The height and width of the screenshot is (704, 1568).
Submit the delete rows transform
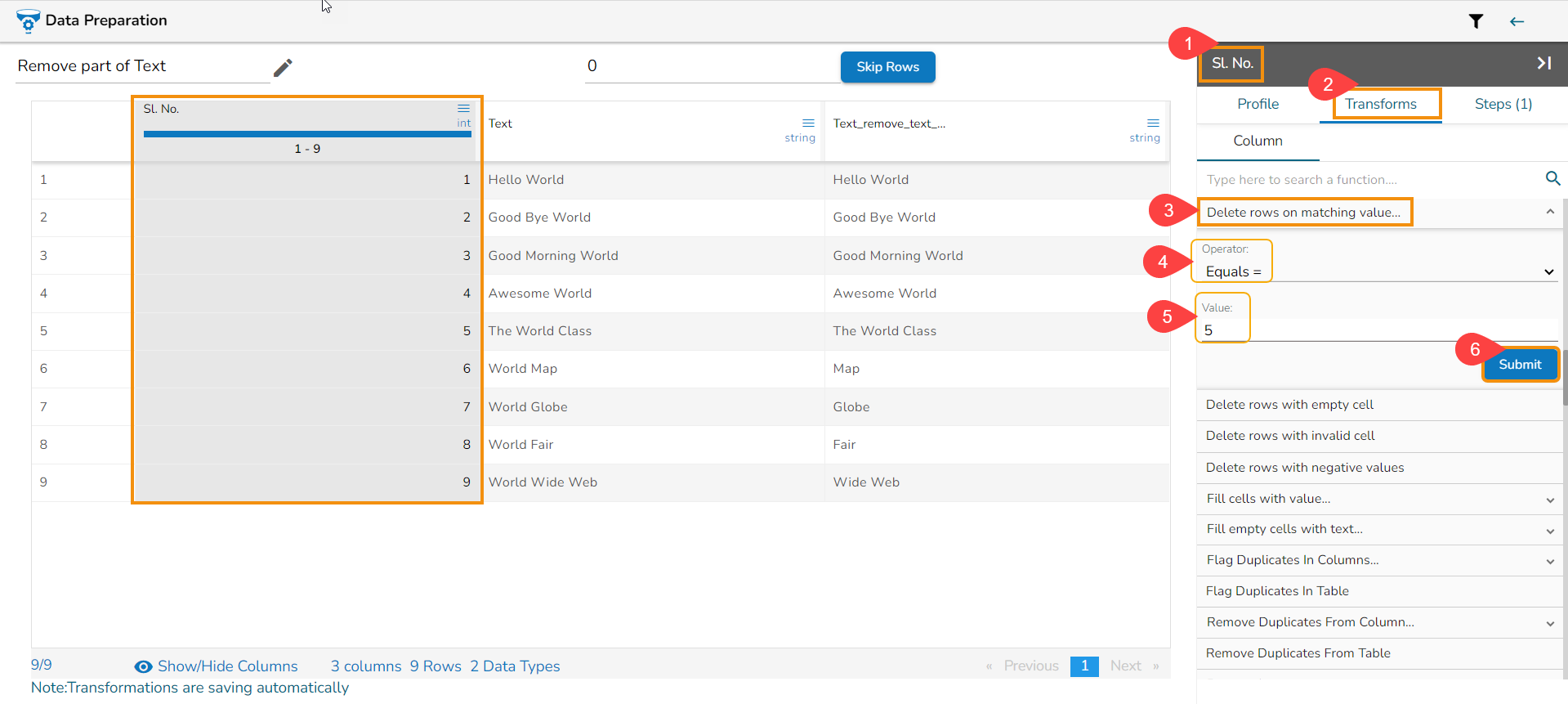(x=1519, y=365)
